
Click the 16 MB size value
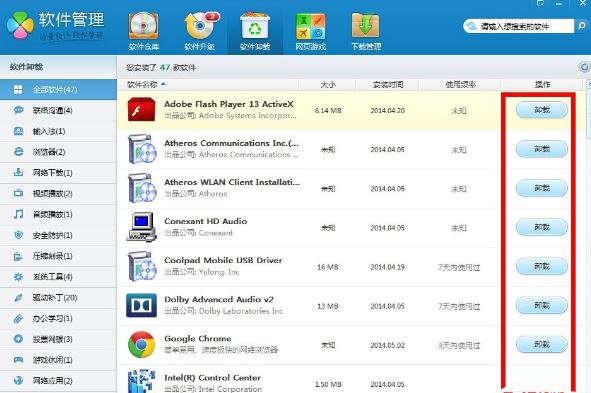tap(328, 267)
